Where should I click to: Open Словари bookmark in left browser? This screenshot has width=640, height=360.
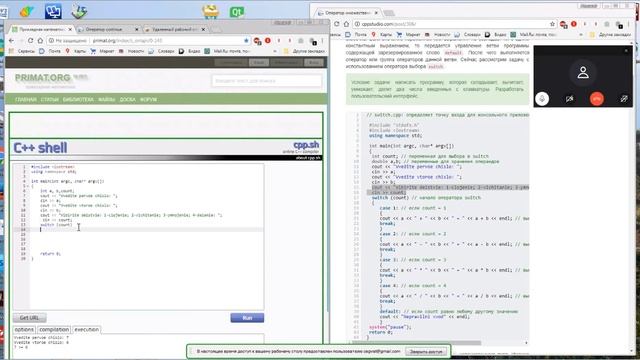162,51
